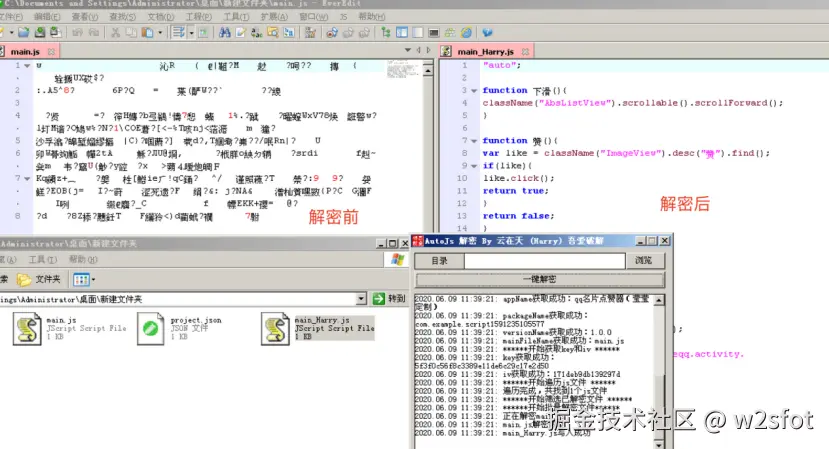Open file using the folder toolbar icon
This screenshot has width=829, height=449.
coord(24,33)
